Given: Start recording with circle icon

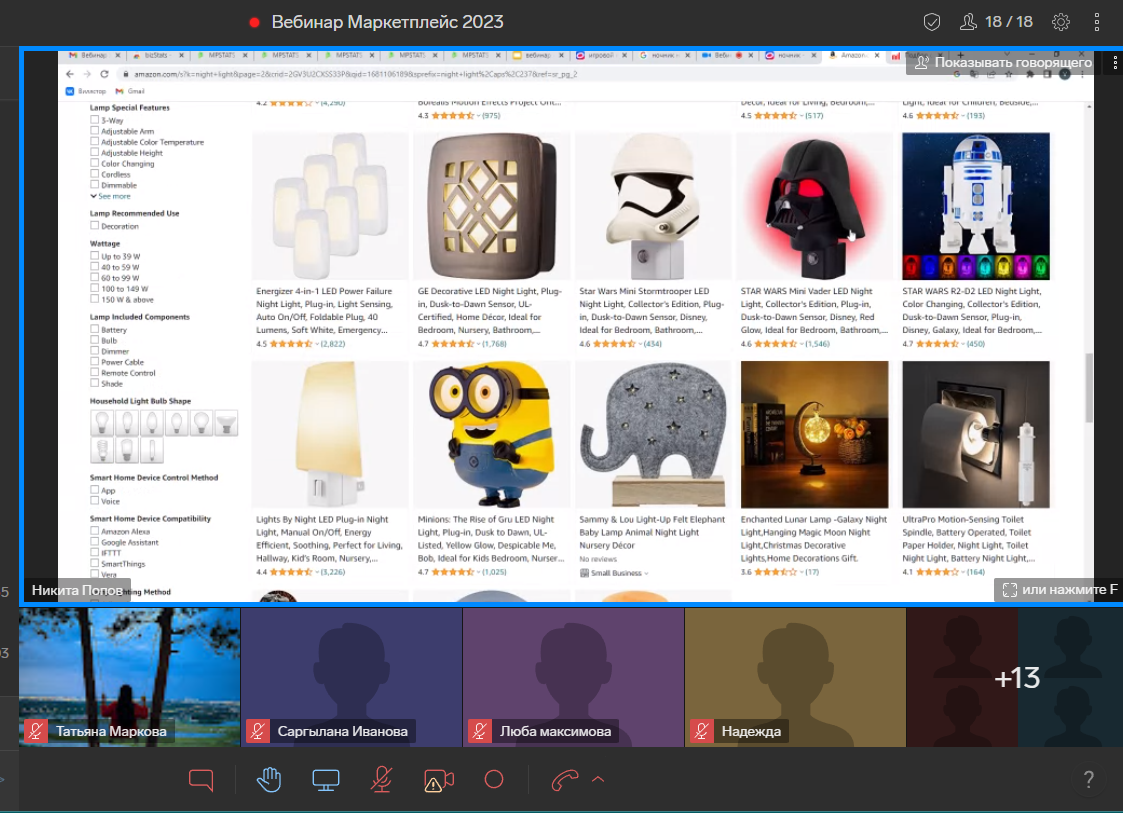Looking at the screenshot, I should [494, 779].
